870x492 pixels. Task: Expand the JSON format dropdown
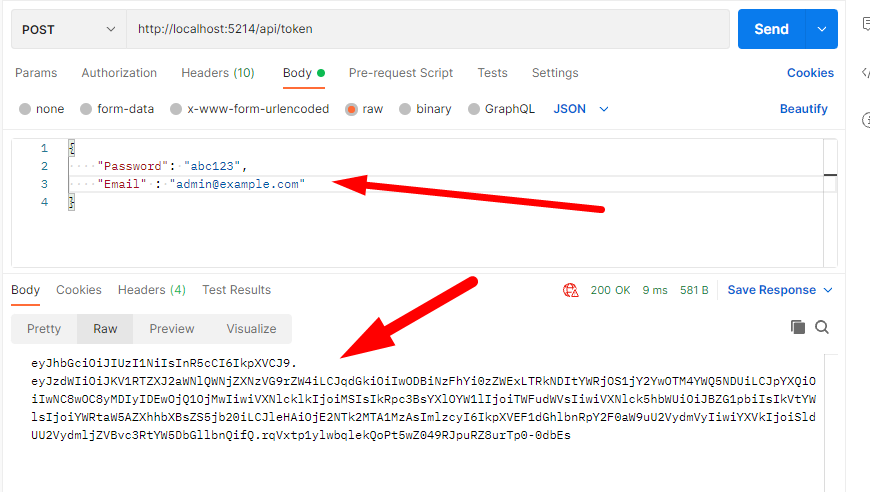click(581, 109)
